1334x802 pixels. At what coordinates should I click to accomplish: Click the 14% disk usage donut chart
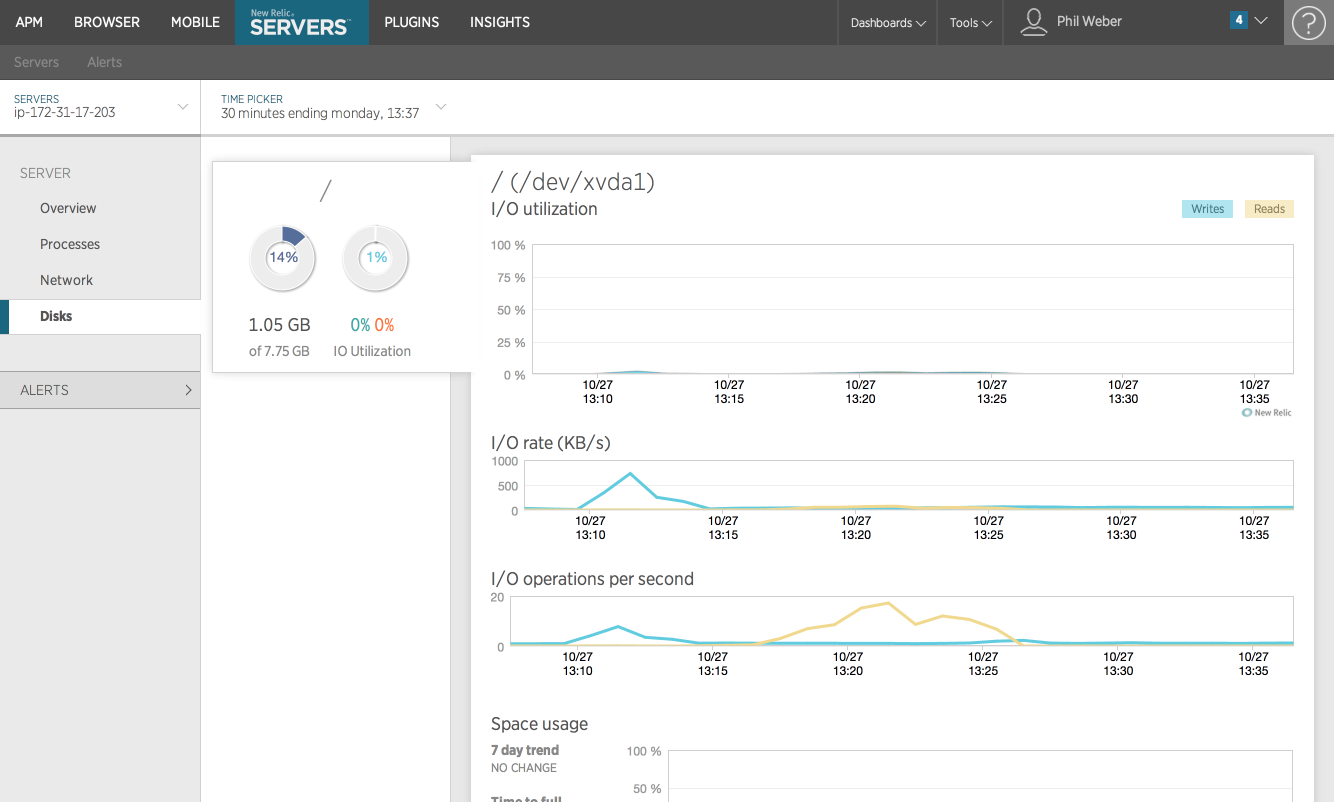pos(283,257)
